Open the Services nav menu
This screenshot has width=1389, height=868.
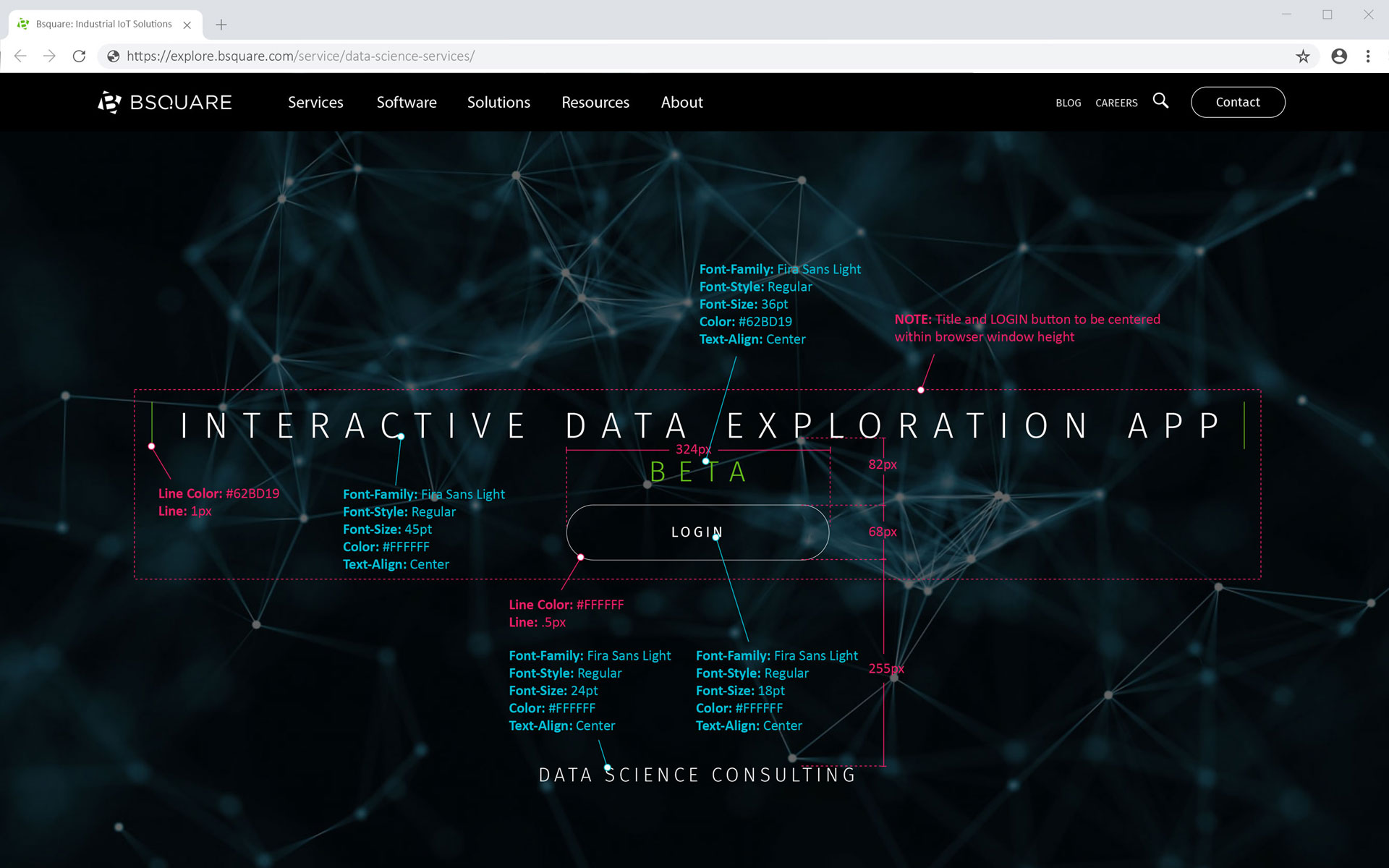coord(315,102)
